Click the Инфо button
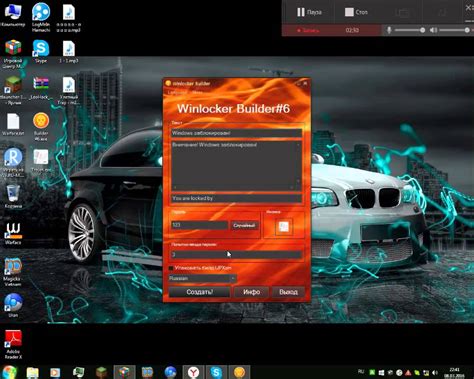474x379 pixels. (251, 292)
